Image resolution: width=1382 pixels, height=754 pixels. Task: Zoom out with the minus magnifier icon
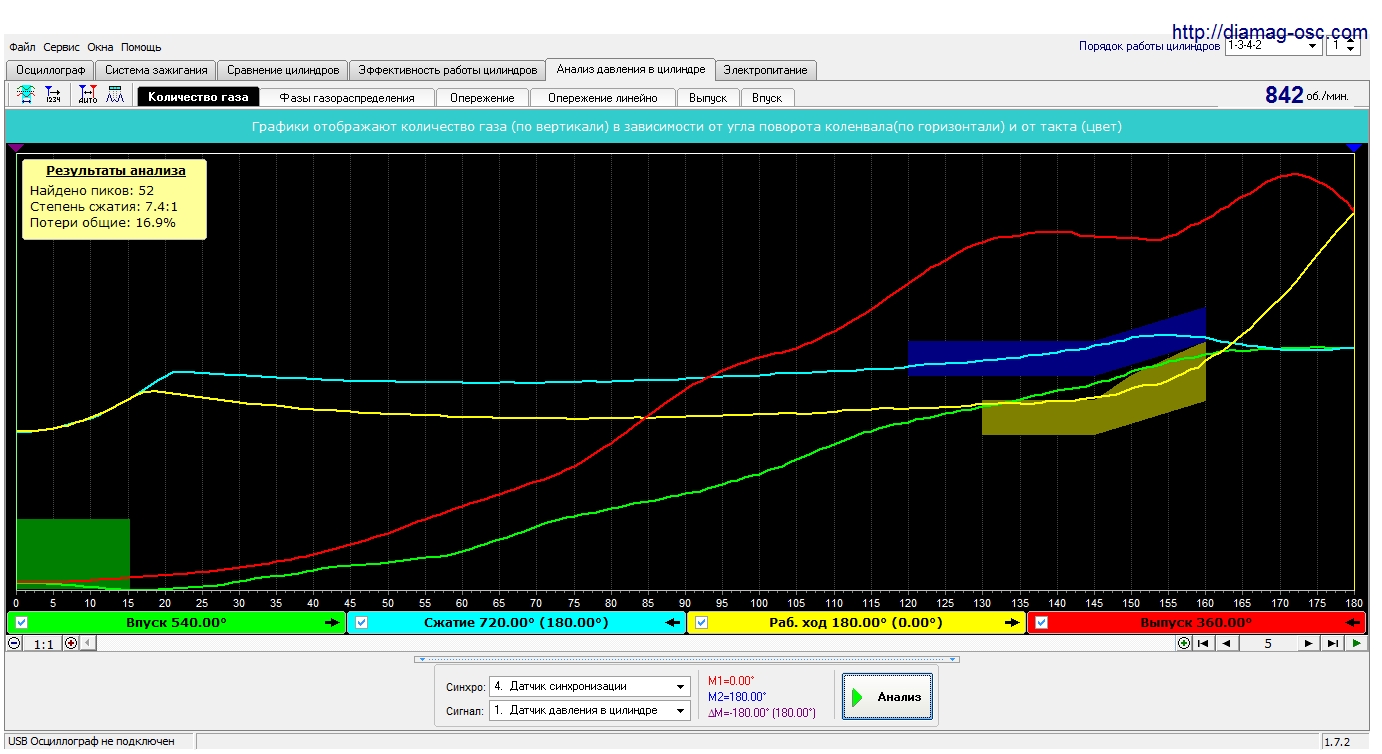click(14, 643)
